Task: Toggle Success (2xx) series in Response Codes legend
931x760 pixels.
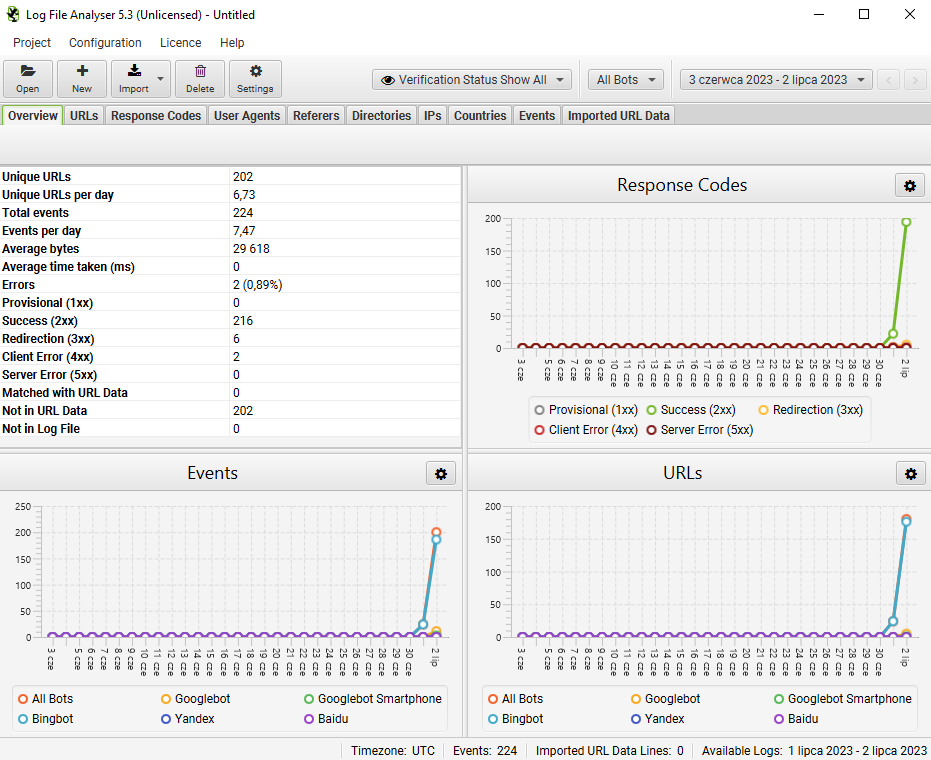Action: tap(691, 410)
